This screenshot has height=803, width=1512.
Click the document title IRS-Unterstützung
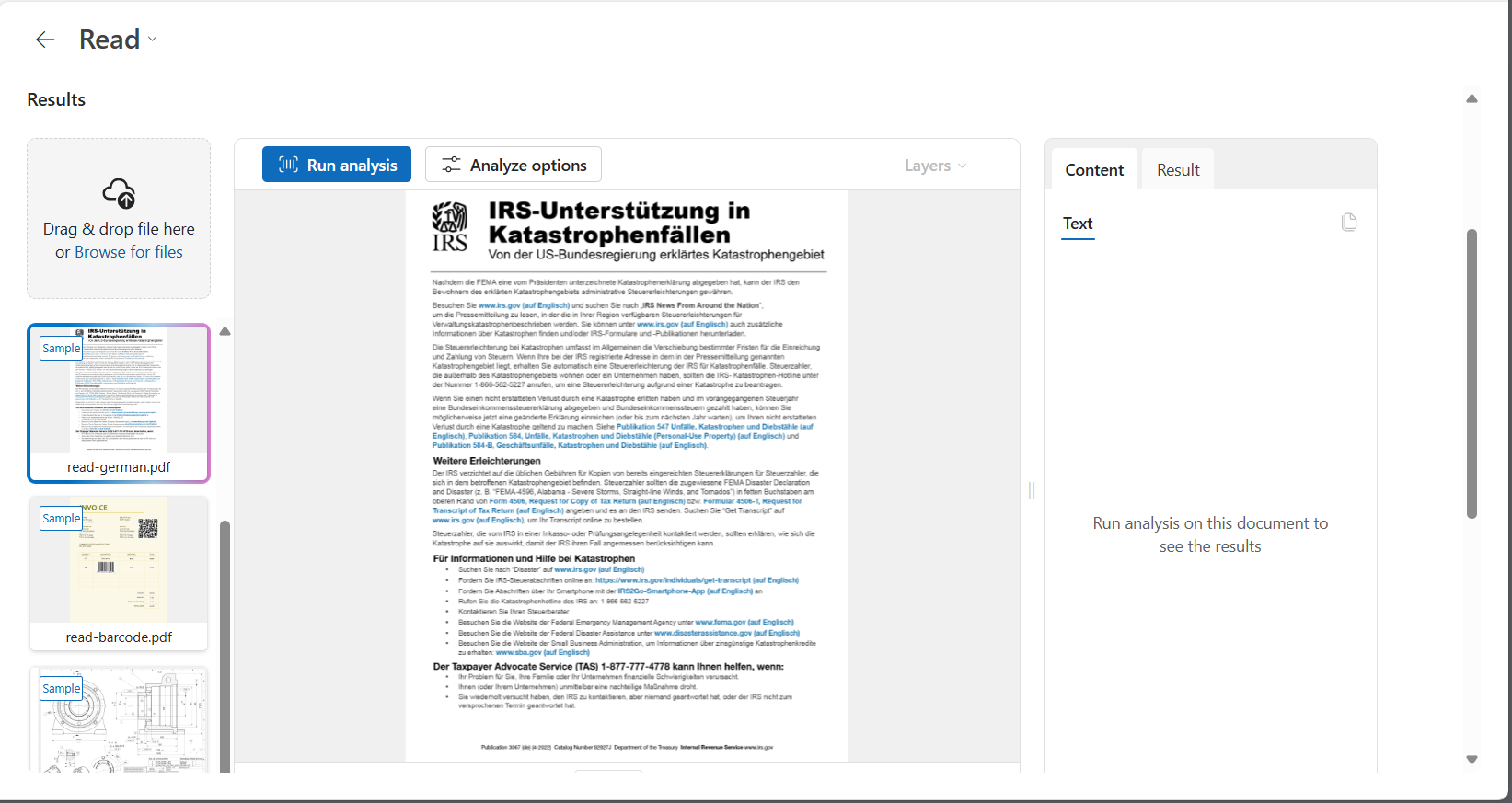[619, 223]
